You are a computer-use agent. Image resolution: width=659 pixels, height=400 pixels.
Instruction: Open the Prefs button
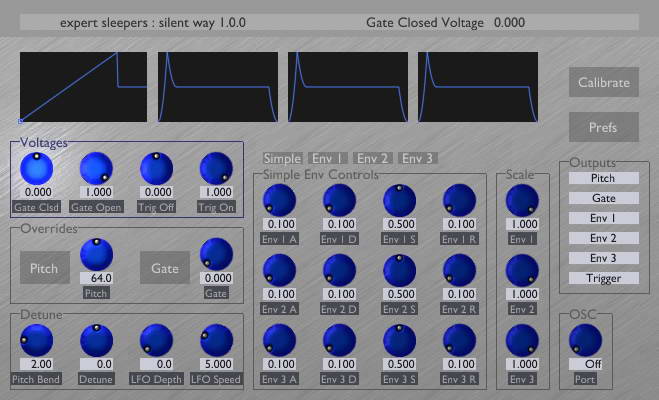604,127
